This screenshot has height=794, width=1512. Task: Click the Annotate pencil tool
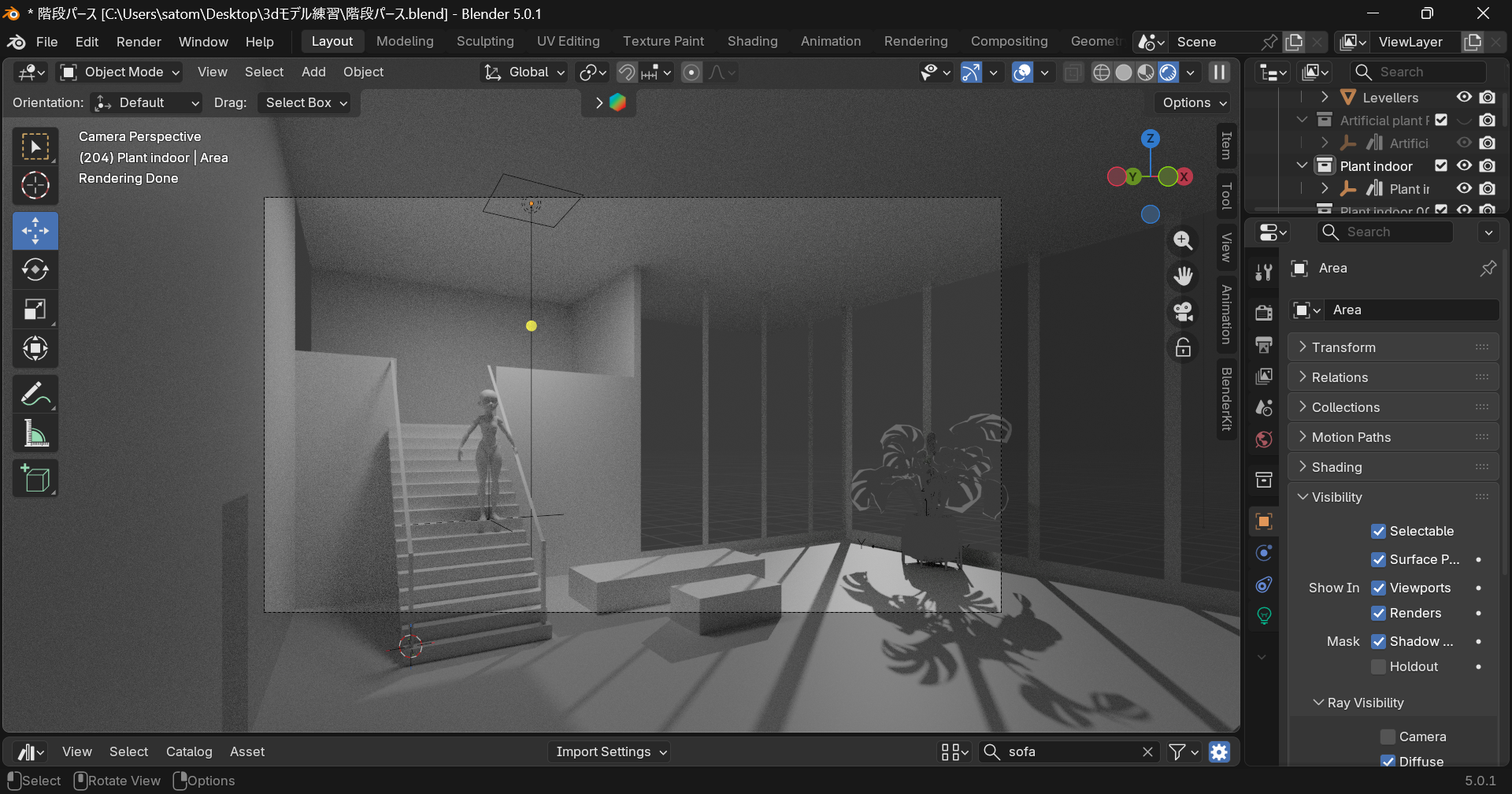coord(35,395)
